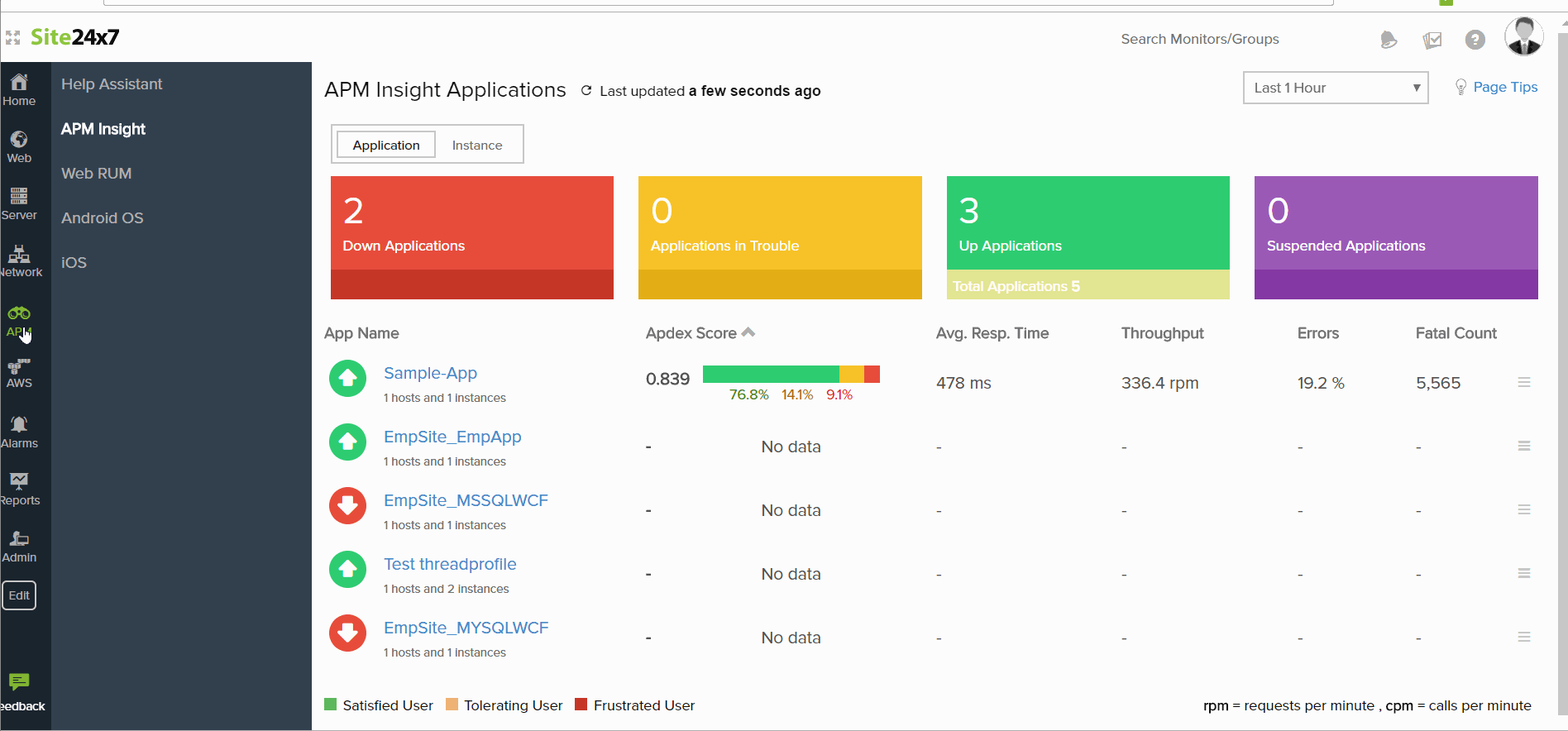Image resolution: width=1568 pixels, height=731 pixels.
Task: Click the Search Monitors/Groups field
Action: click(1199, 40)
